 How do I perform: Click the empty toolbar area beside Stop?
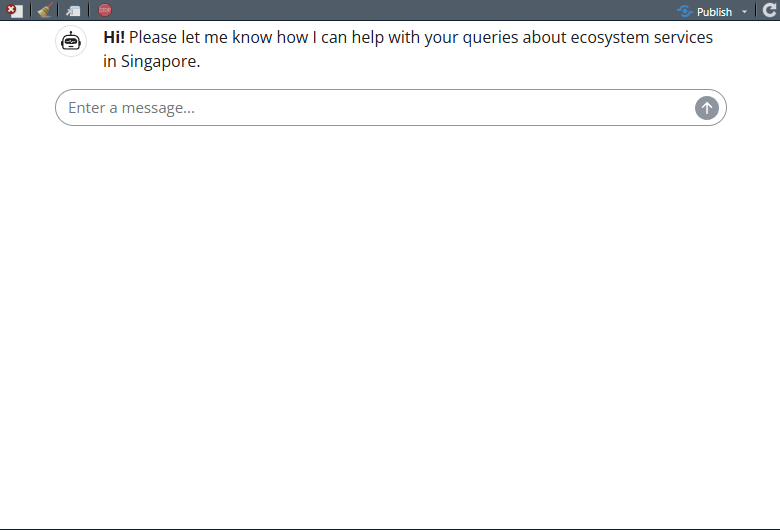tap(390, 11)
